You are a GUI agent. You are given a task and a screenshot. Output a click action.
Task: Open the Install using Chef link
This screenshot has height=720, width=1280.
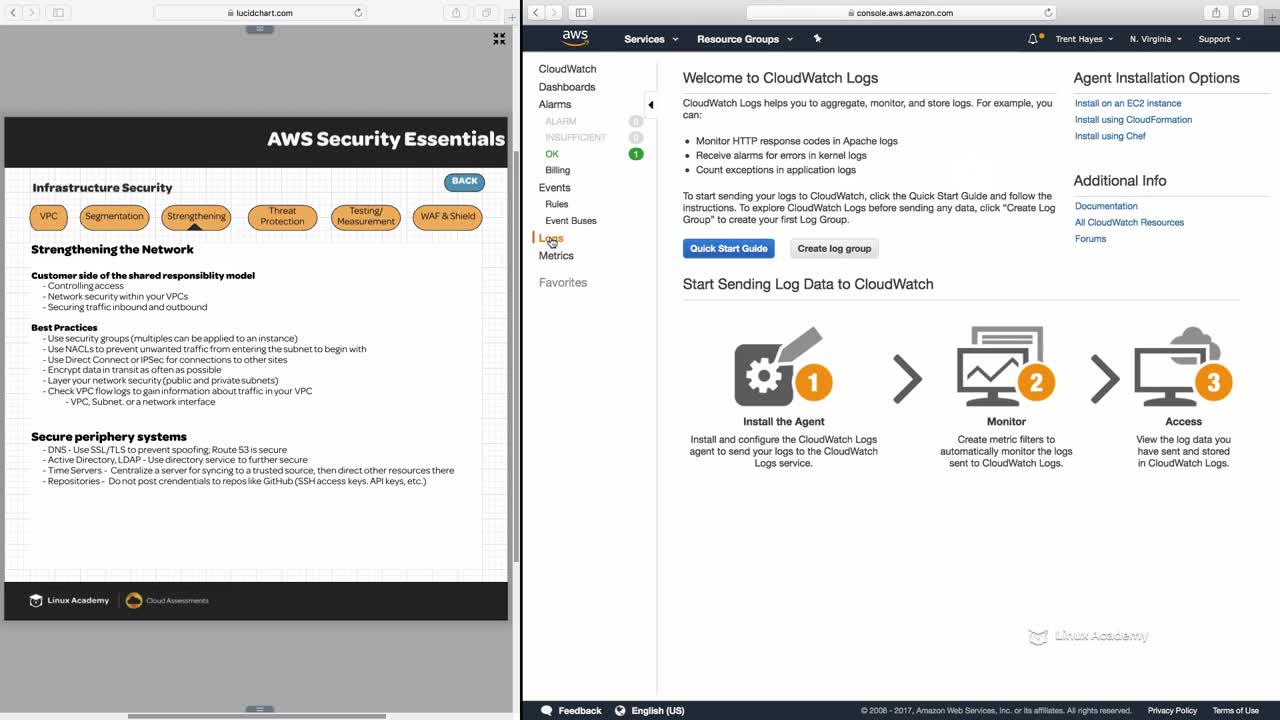coord(1110,136)
